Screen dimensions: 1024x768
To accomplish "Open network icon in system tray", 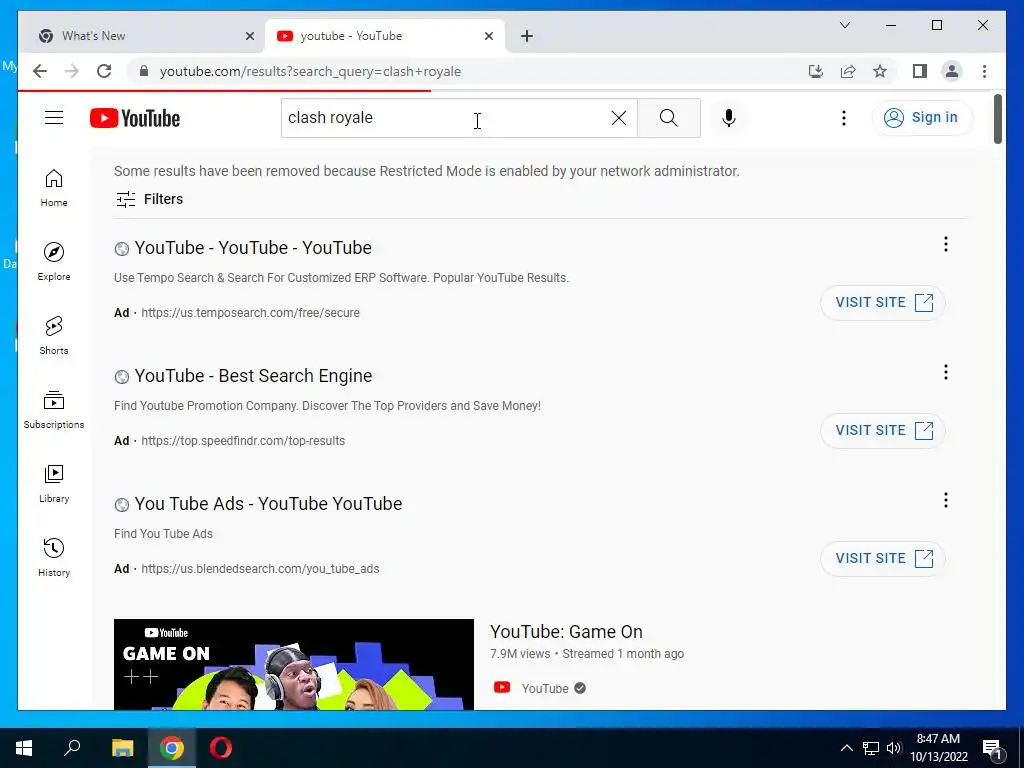I will pos(871,748).
